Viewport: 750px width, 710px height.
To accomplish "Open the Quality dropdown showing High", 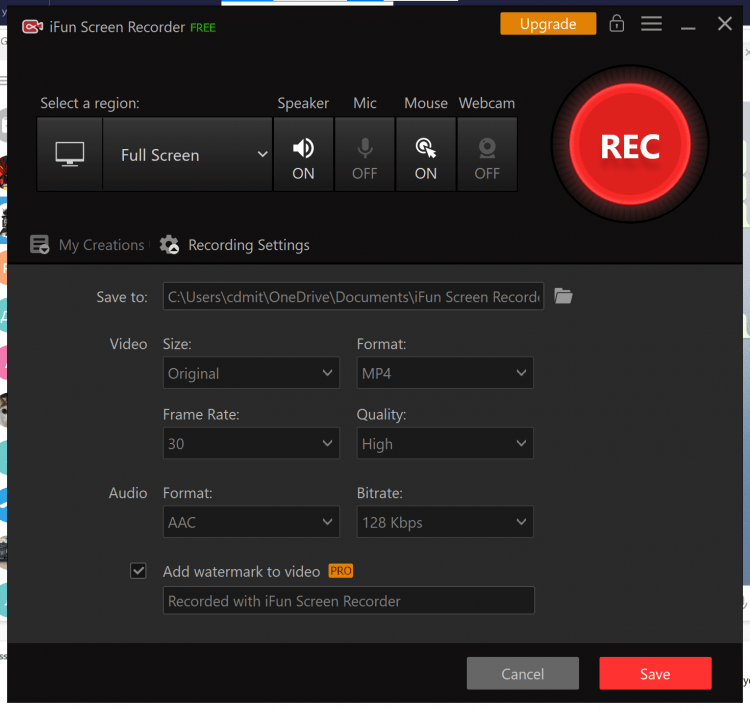I will click(445, 444).
